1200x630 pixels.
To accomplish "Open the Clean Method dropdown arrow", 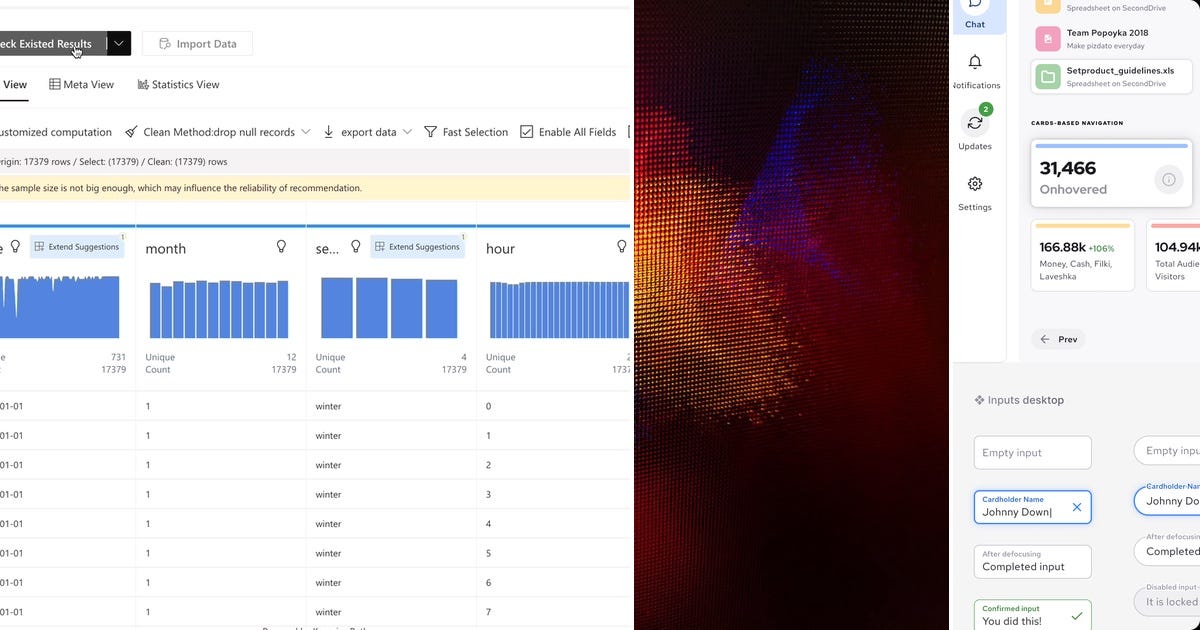I will pyautogui.click(x=305, y=131).
